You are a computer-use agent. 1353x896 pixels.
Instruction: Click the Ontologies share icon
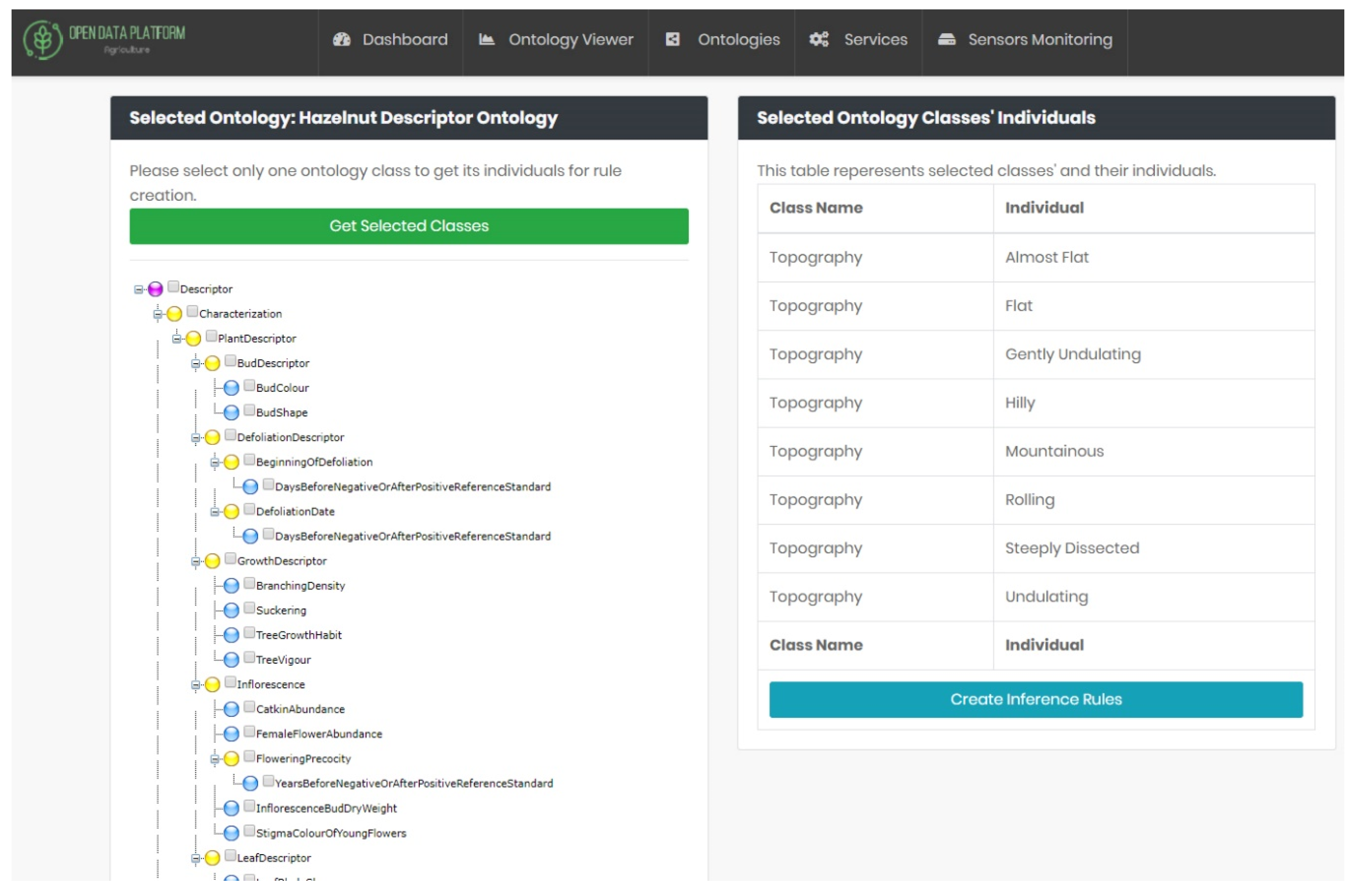pyautogui.click(x=673, y=39)
